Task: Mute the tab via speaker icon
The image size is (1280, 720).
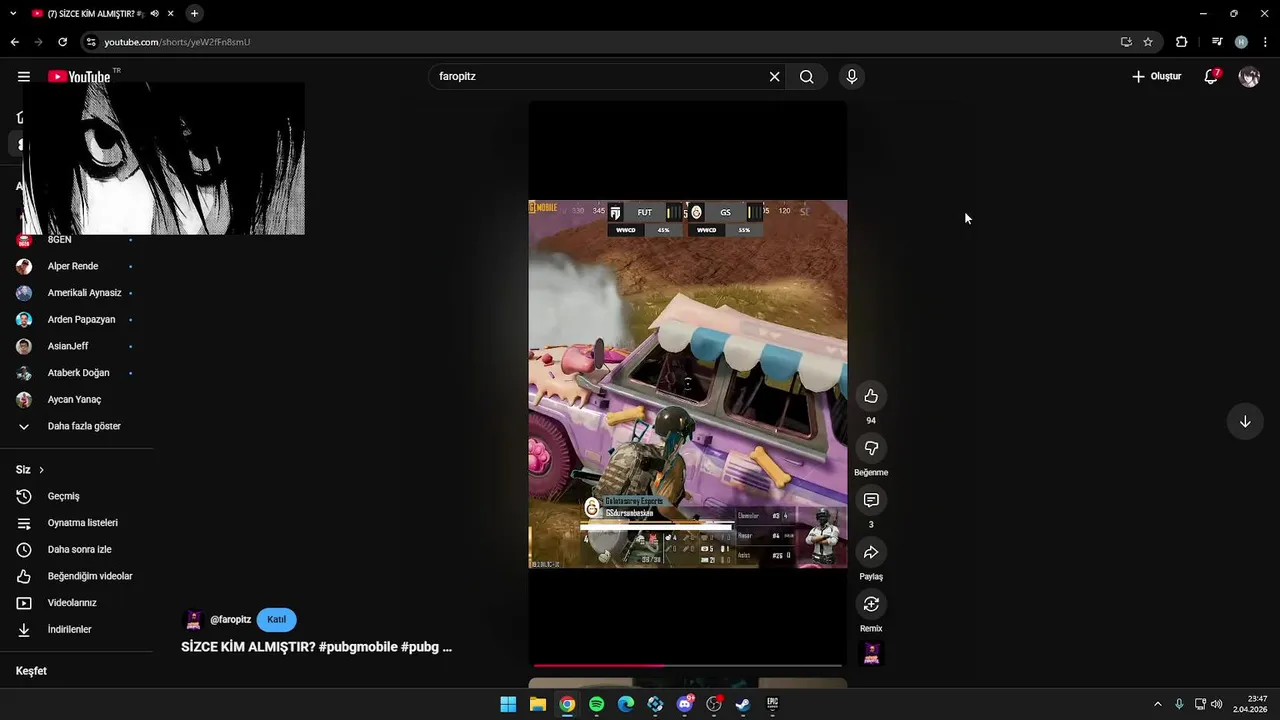Action: click(x=154, y=14)
